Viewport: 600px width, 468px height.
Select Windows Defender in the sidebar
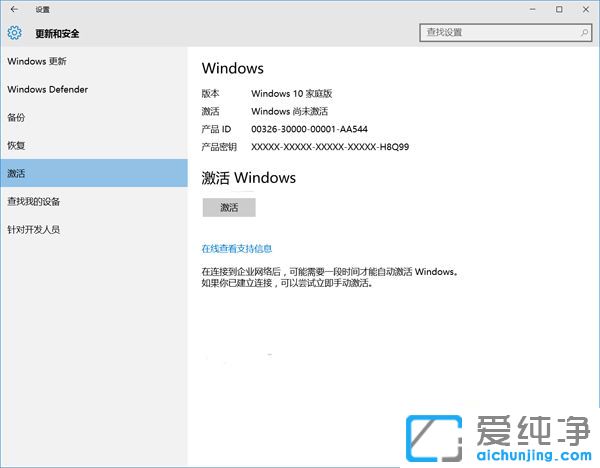point(47,89)
